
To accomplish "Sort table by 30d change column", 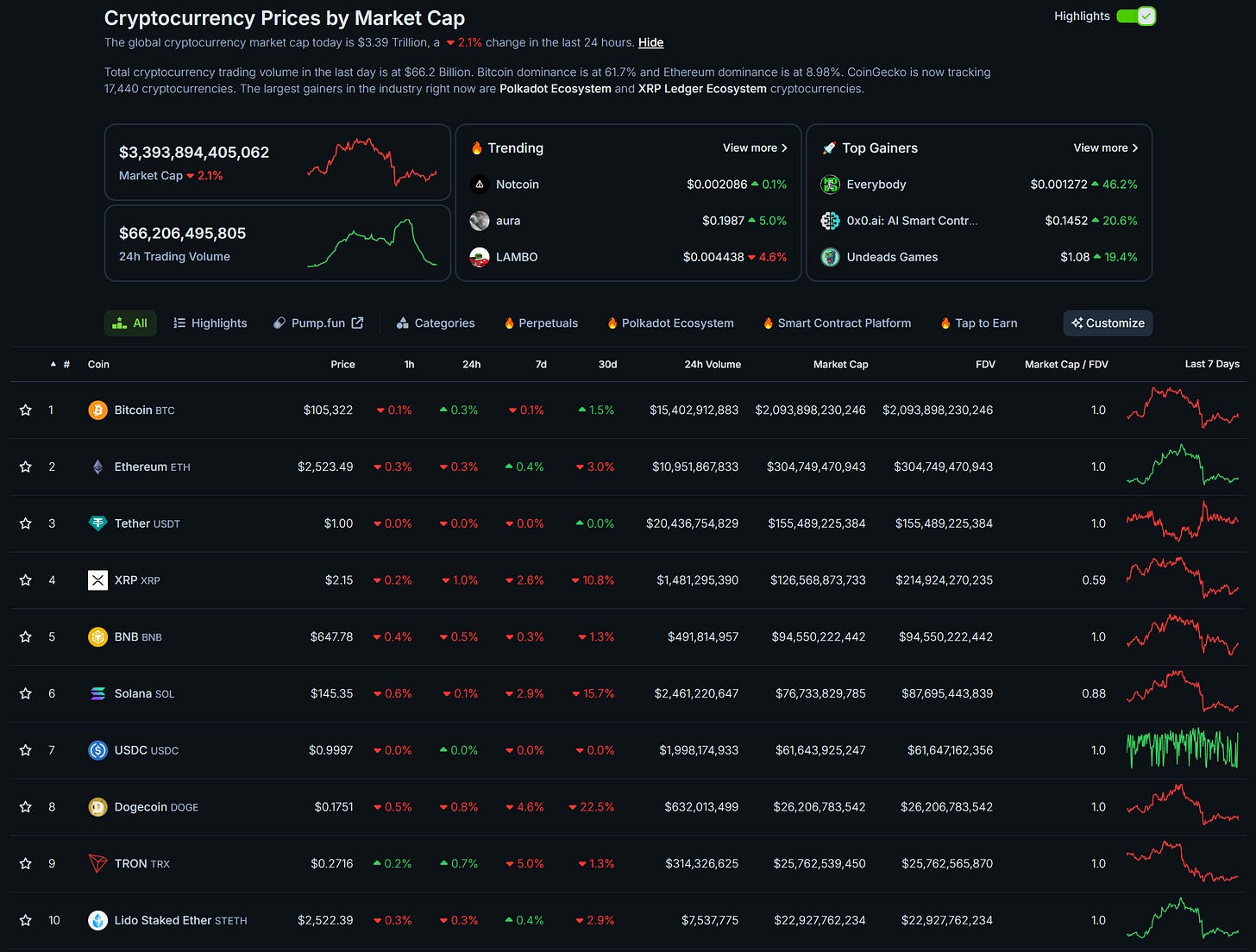I will (607, 365).
